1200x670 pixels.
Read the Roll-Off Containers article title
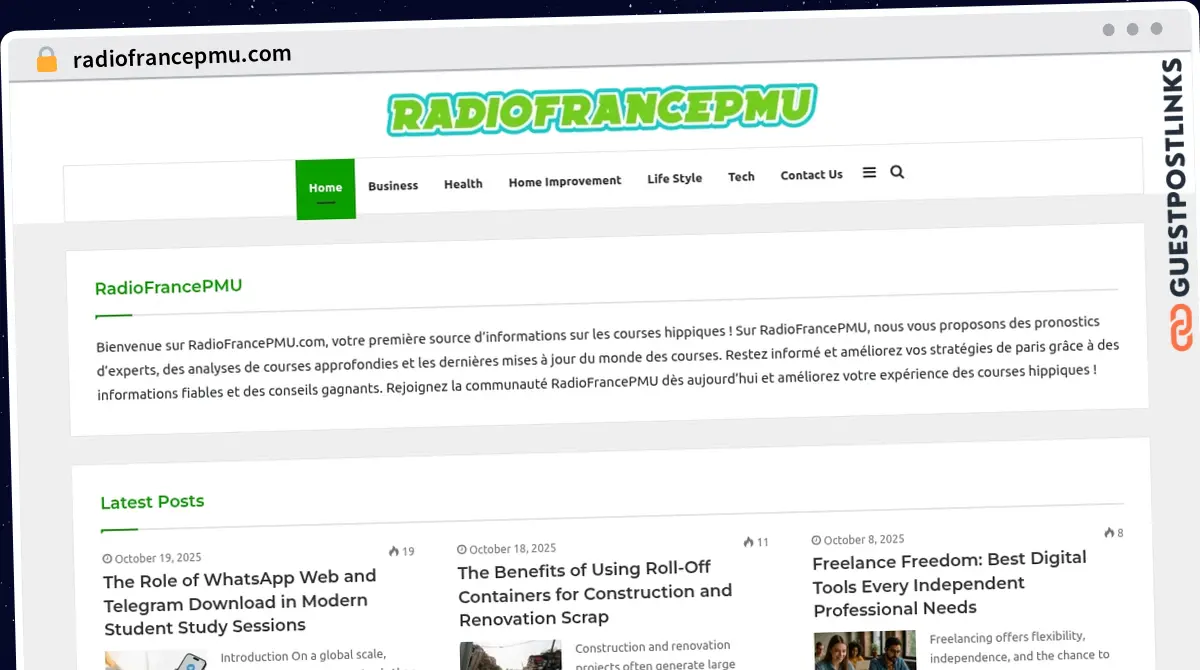tap(595, 593)
